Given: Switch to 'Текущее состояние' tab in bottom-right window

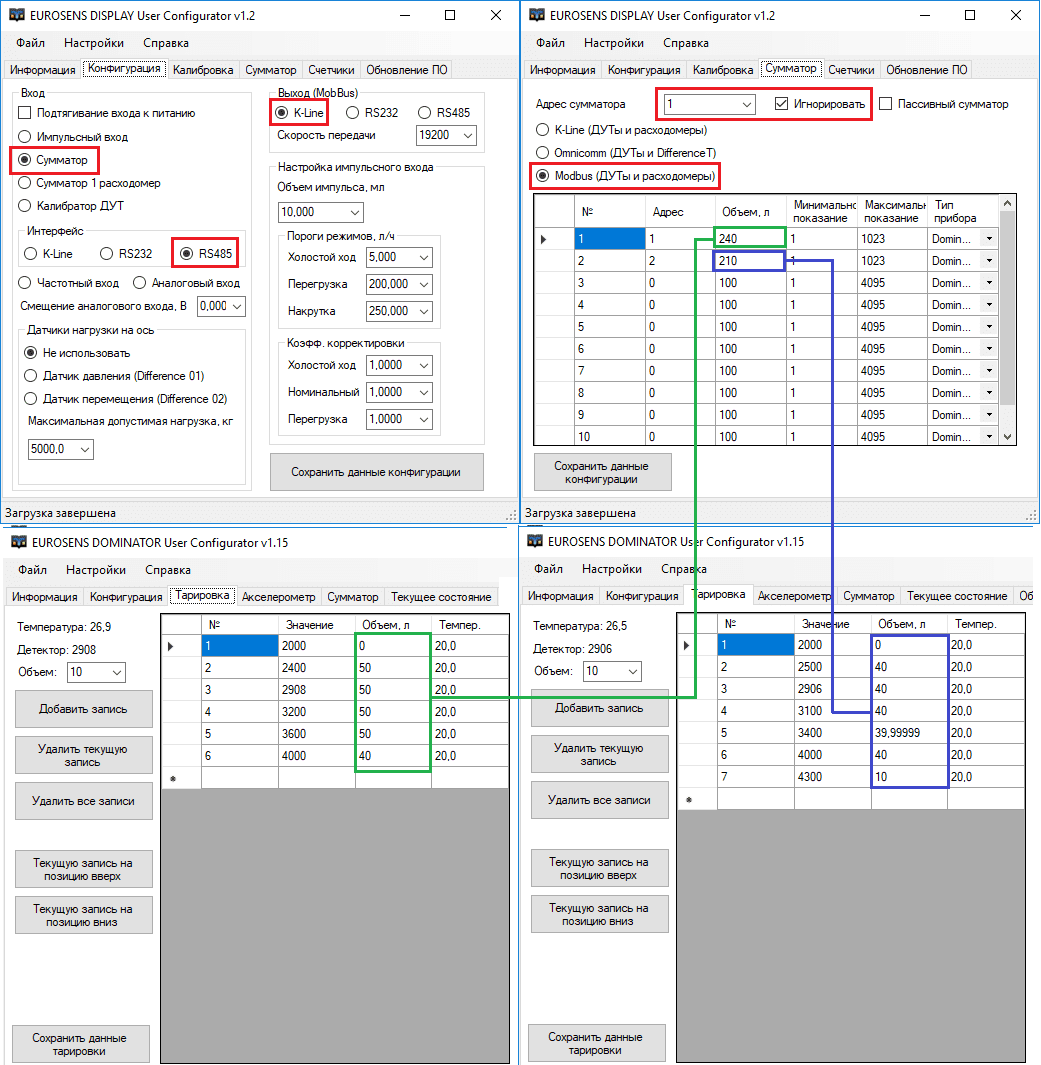Looking at the screenshot, I should [957, 596].
